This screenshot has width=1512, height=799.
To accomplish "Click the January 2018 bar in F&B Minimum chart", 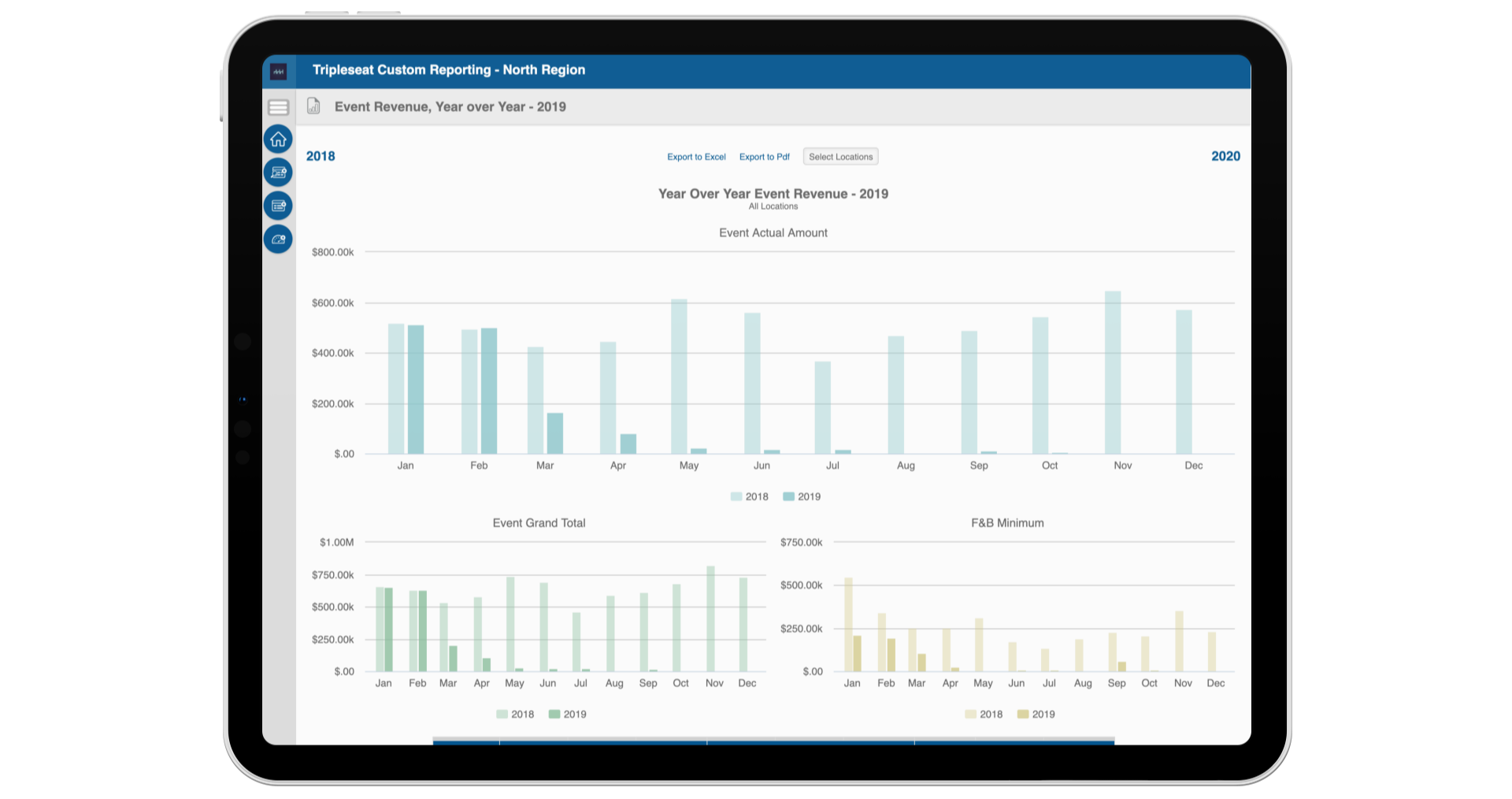I will point(848,625).
